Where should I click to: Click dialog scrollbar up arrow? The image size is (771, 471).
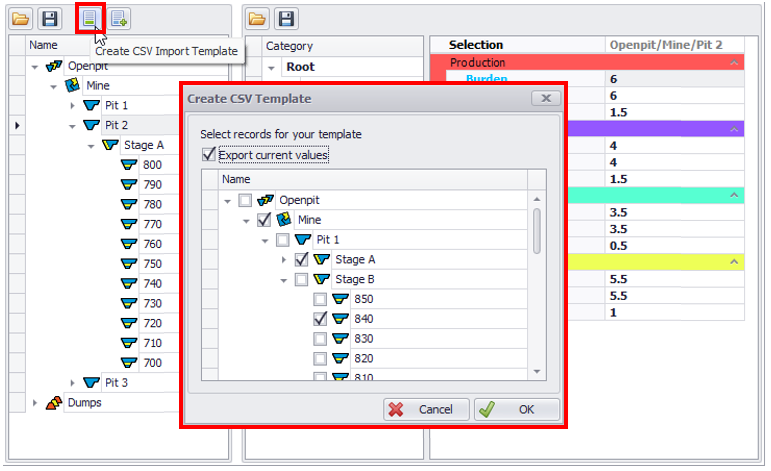[x=536, y=199]
